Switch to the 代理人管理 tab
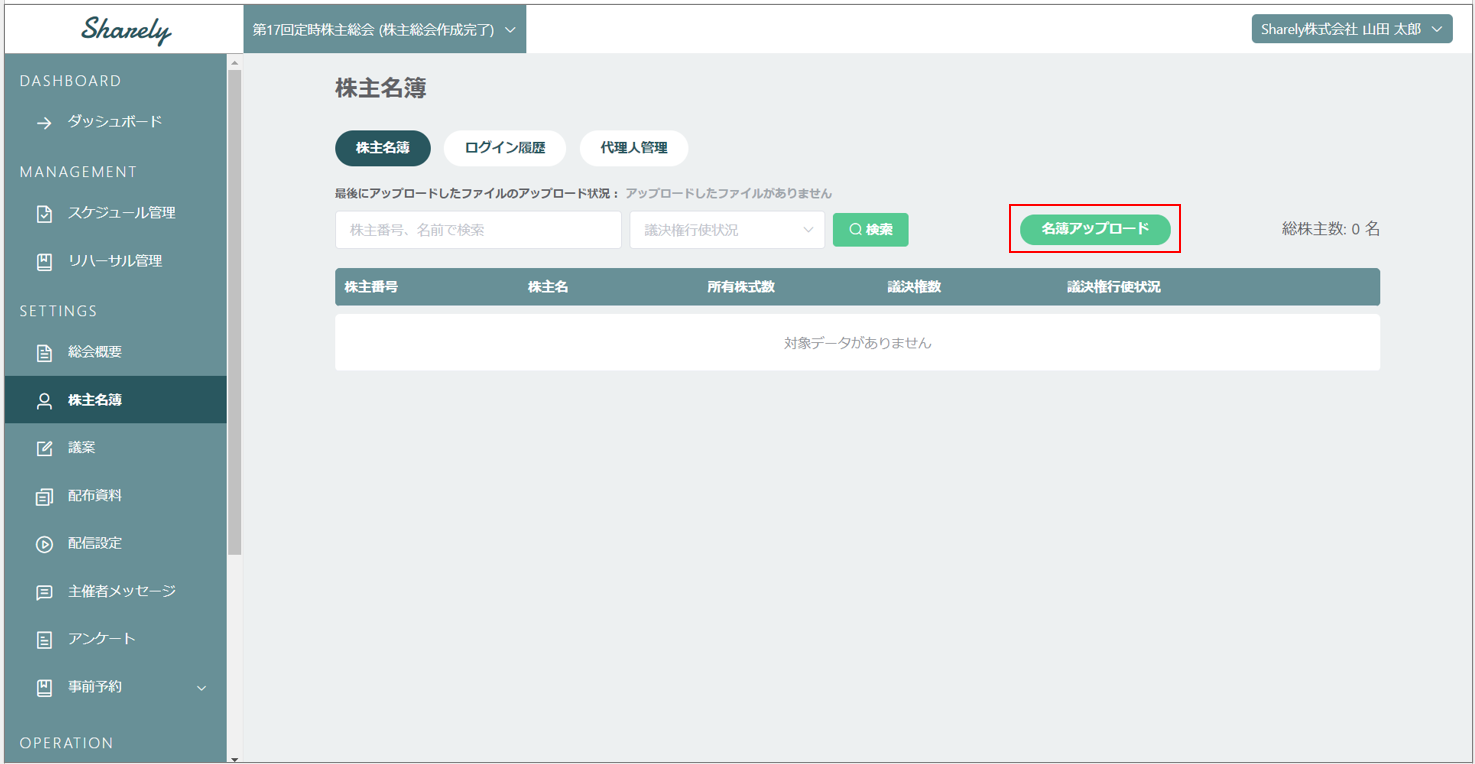The width and height of the screenshot is (1475, 764). click(x=634, y=148)
